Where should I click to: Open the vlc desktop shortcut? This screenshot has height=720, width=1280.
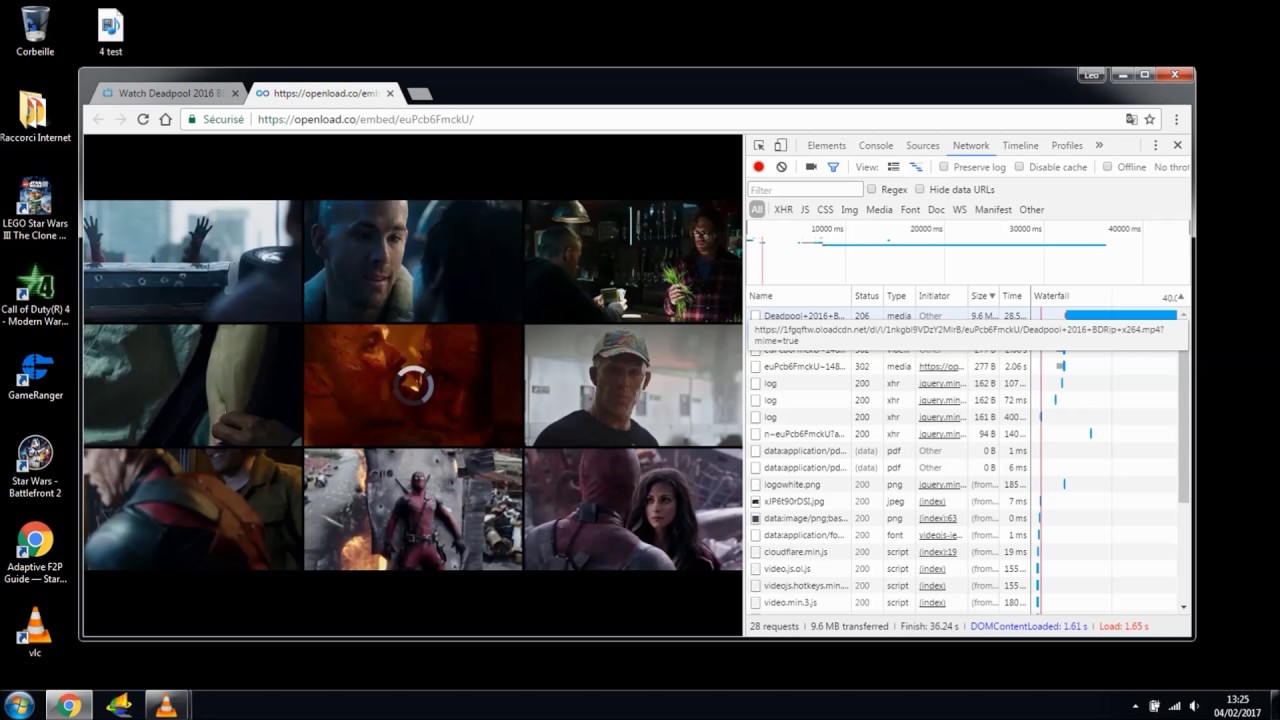click(x=35, y=632)
